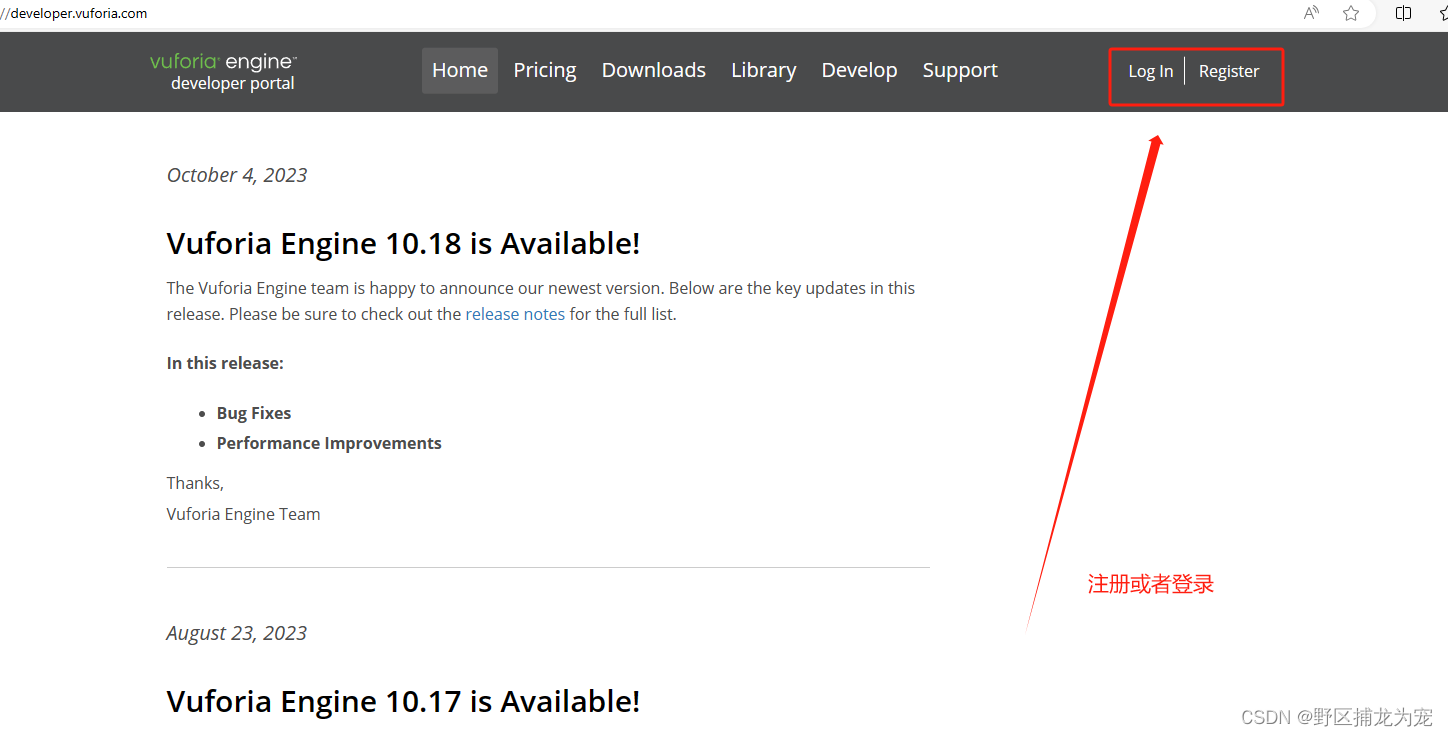This screenshot has width=1448, height=736.
Task: Click the Bug Fixes bullet item
Action: [254, 413]
